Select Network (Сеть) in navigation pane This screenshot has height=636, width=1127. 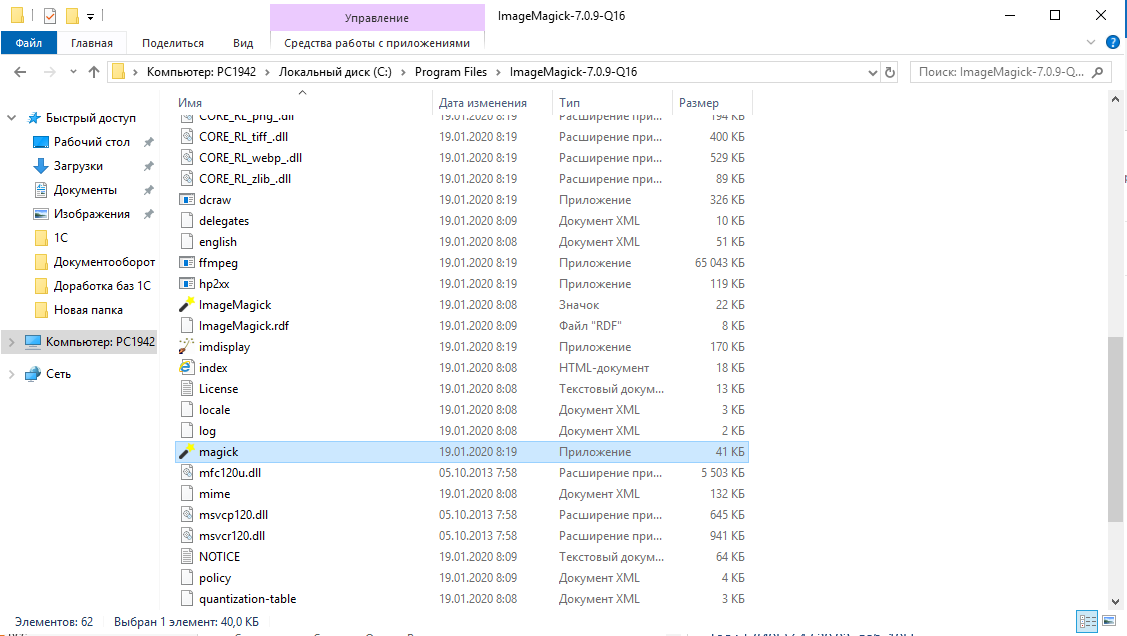[x=58, y=374]
